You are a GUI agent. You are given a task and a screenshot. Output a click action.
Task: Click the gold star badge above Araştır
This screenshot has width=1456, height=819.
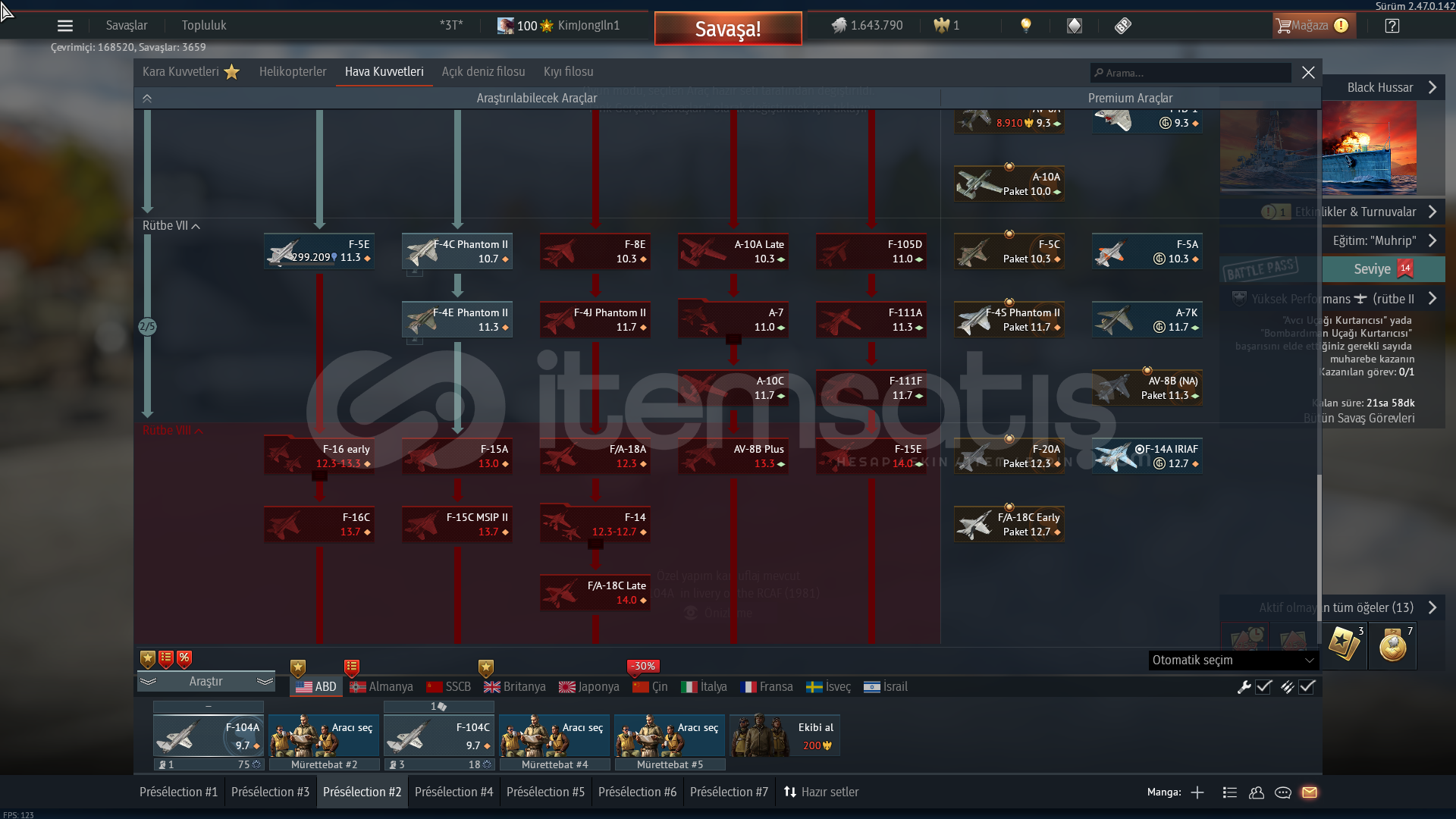point(148,659)
